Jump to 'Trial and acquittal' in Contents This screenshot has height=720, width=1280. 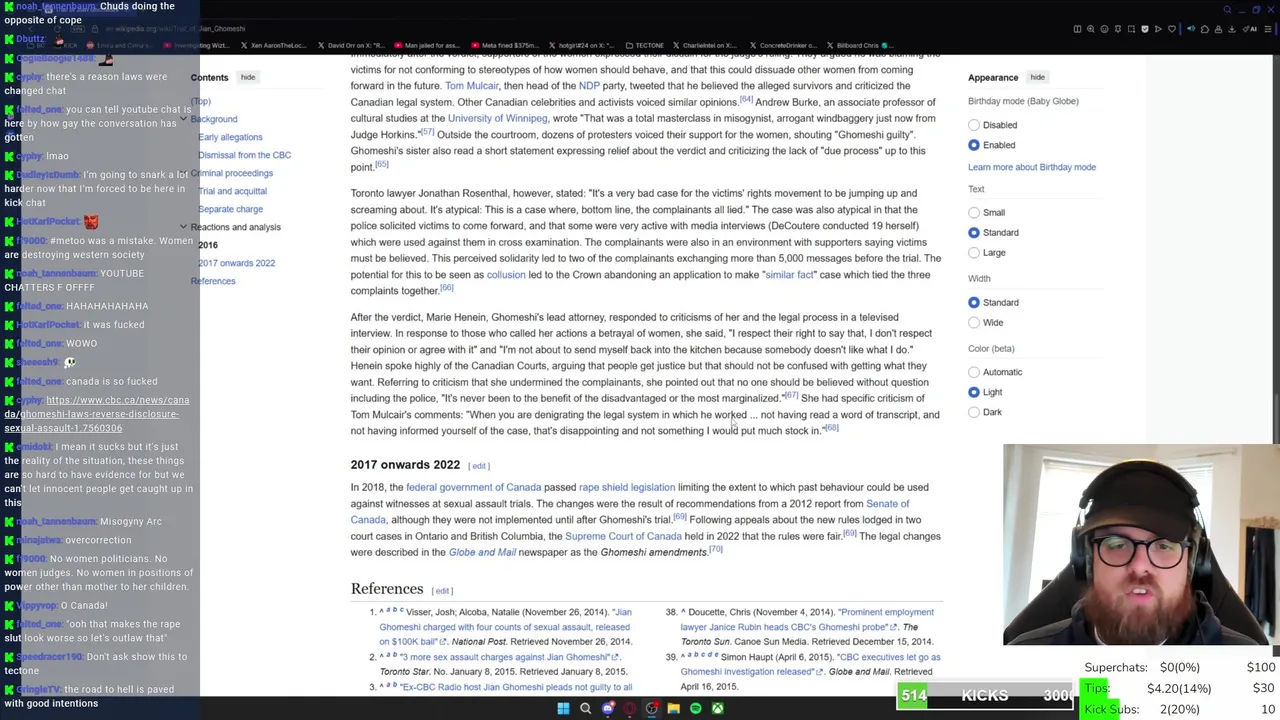pyautogui.click(x=232, y=191)
